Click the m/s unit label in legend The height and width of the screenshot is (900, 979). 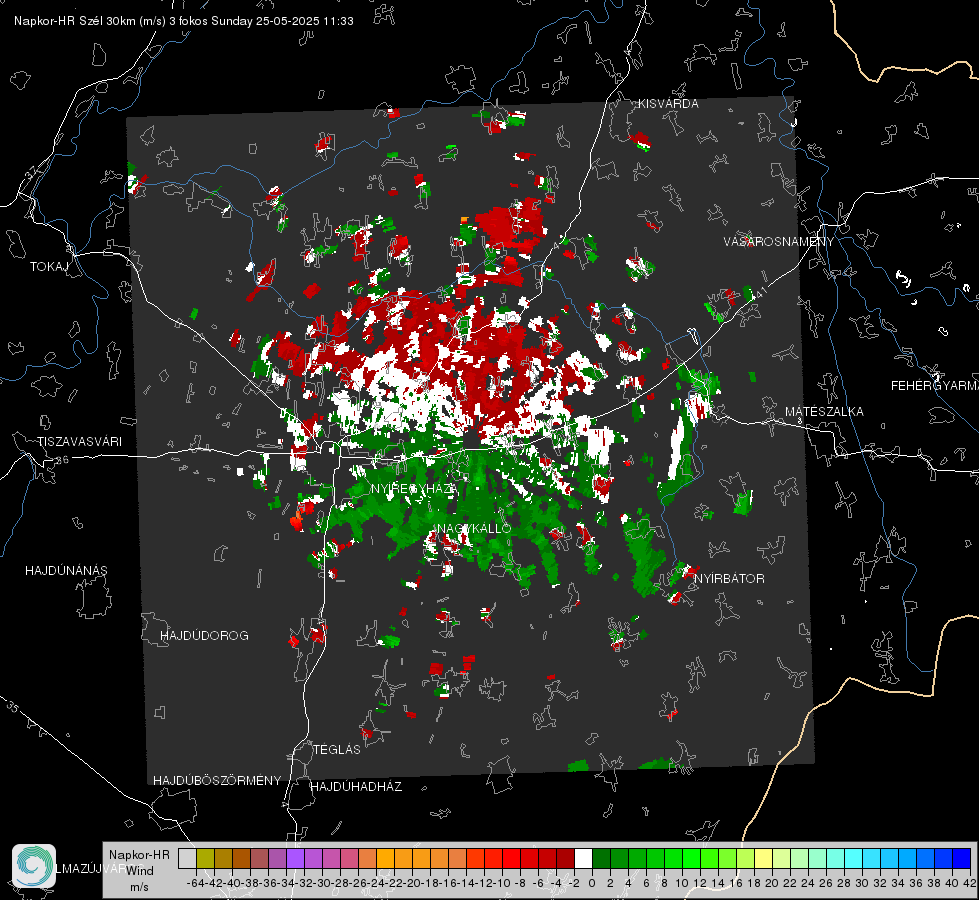point(139,887)
